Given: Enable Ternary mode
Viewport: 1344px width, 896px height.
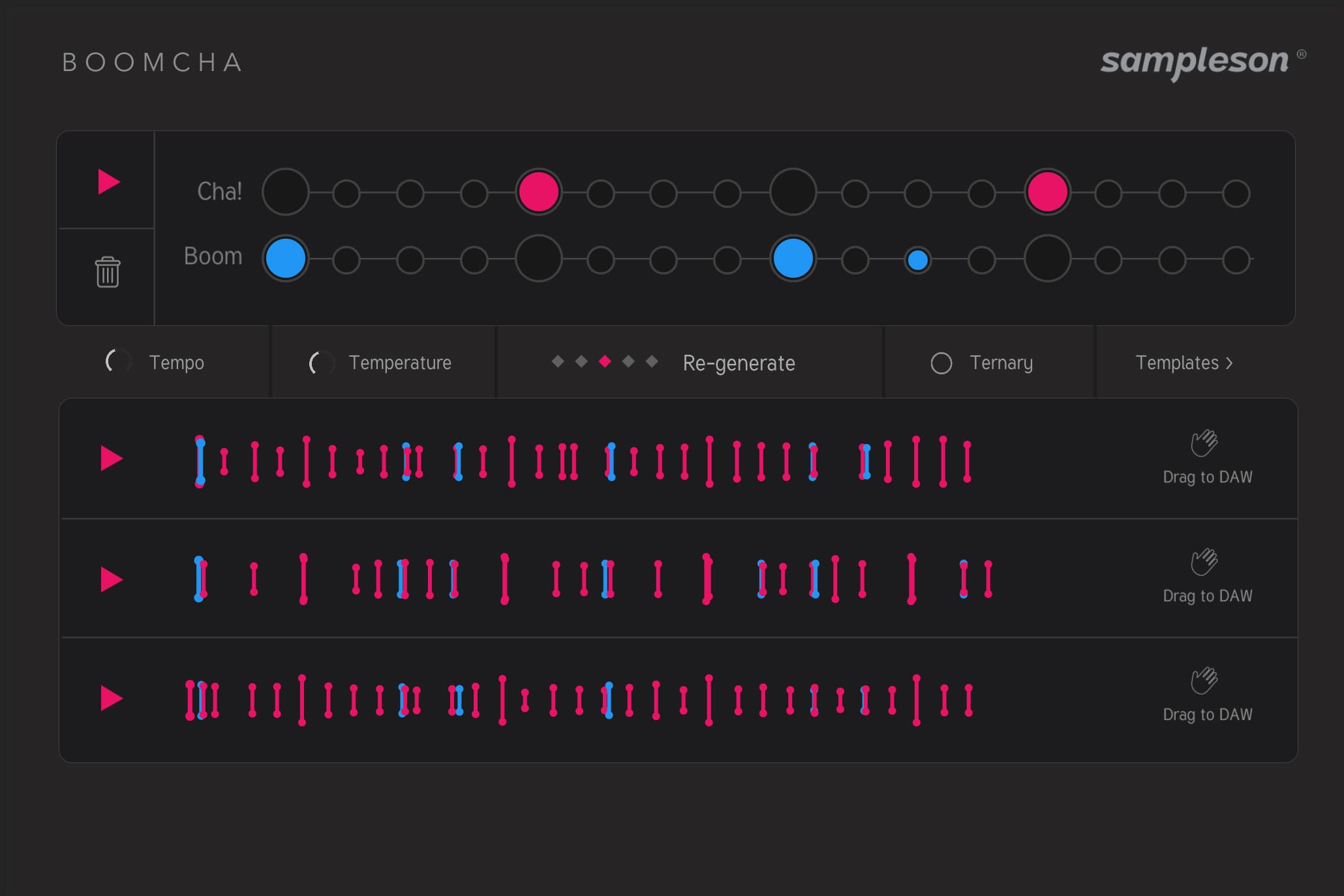Looking at the screenshot, I should click(941, 363).
